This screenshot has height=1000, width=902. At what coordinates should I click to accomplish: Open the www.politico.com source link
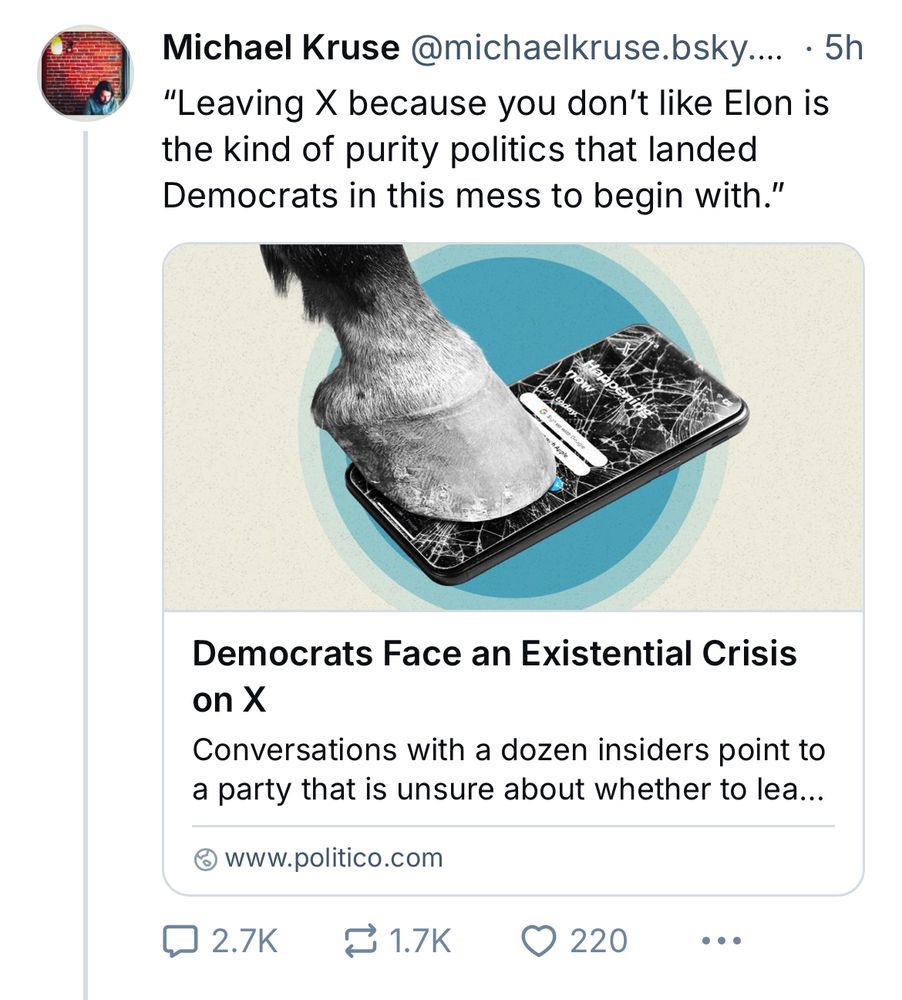333,859
